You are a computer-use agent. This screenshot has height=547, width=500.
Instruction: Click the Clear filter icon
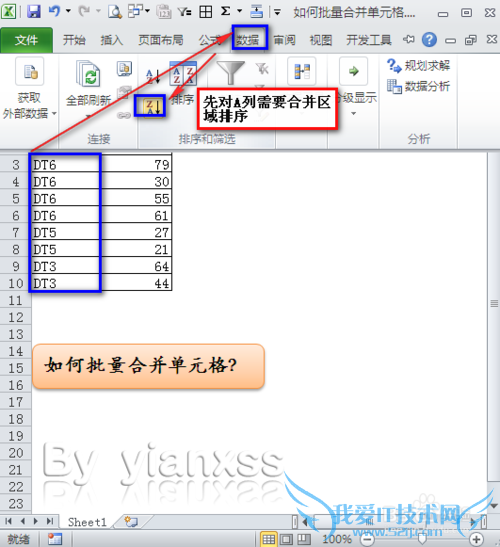click(262, 69)
